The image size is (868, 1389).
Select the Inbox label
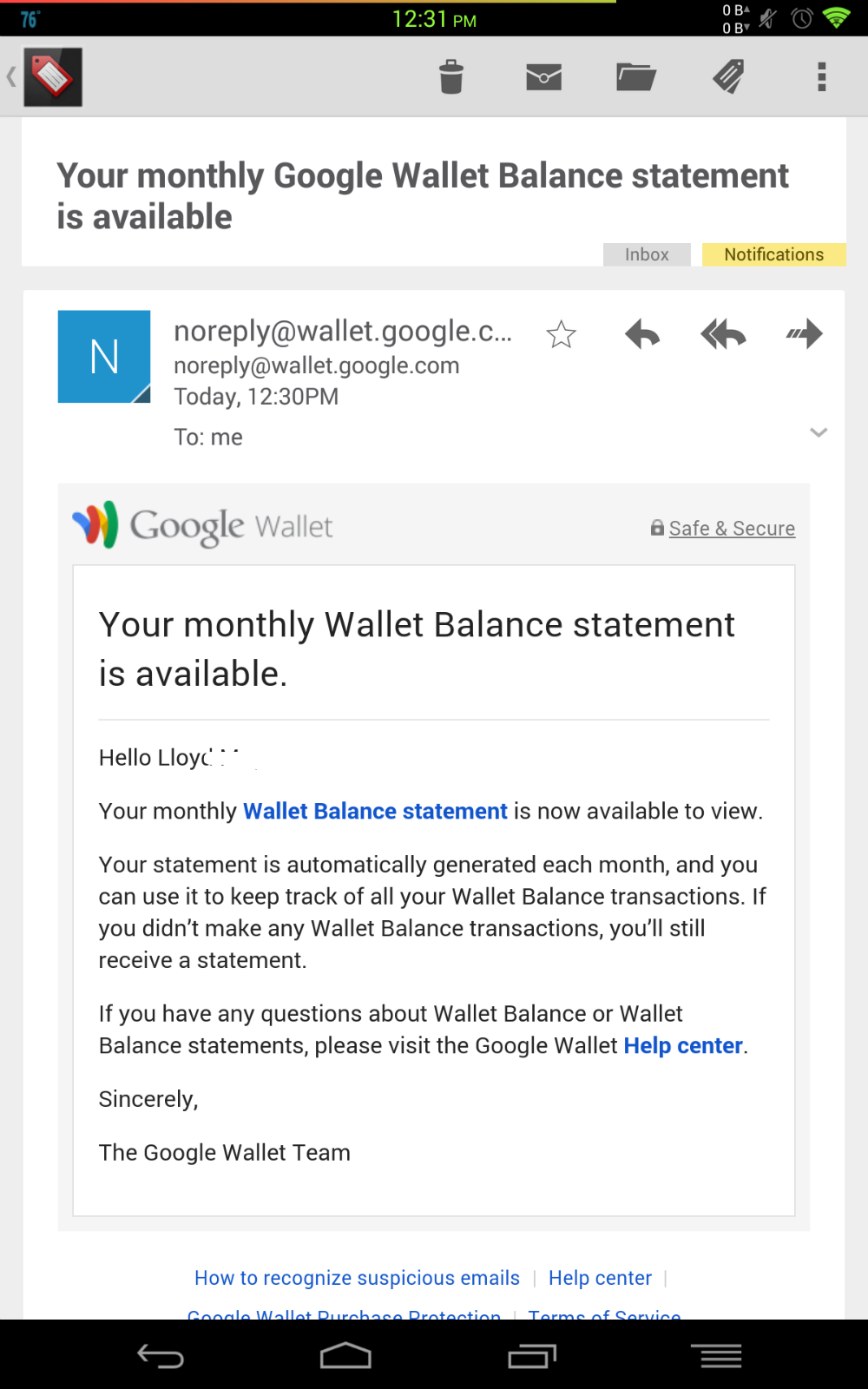(x=647, y=254)
